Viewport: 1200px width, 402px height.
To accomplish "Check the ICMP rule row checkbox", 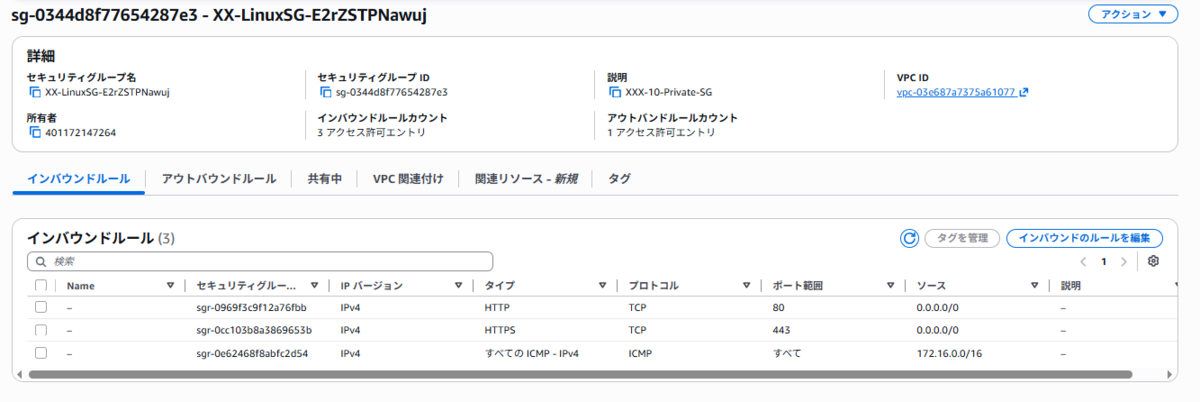I will coord(41,353).
